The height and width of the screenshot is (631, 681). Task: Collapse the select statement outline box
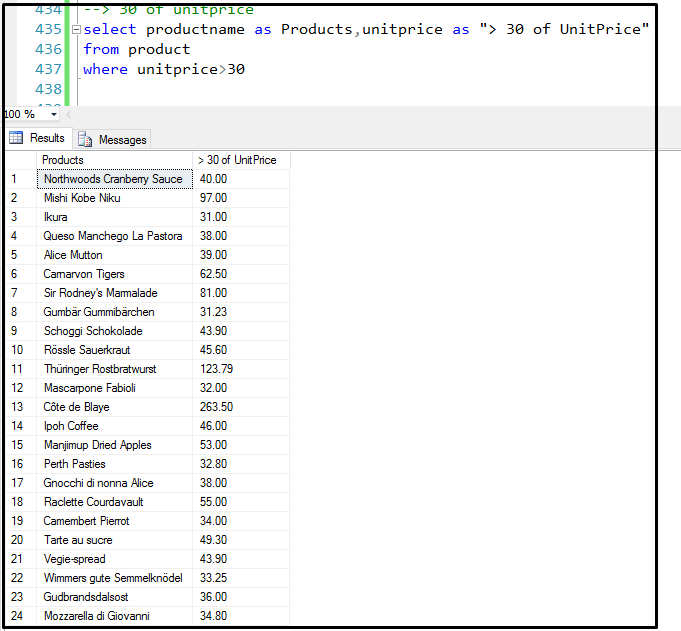coord(76,30)
